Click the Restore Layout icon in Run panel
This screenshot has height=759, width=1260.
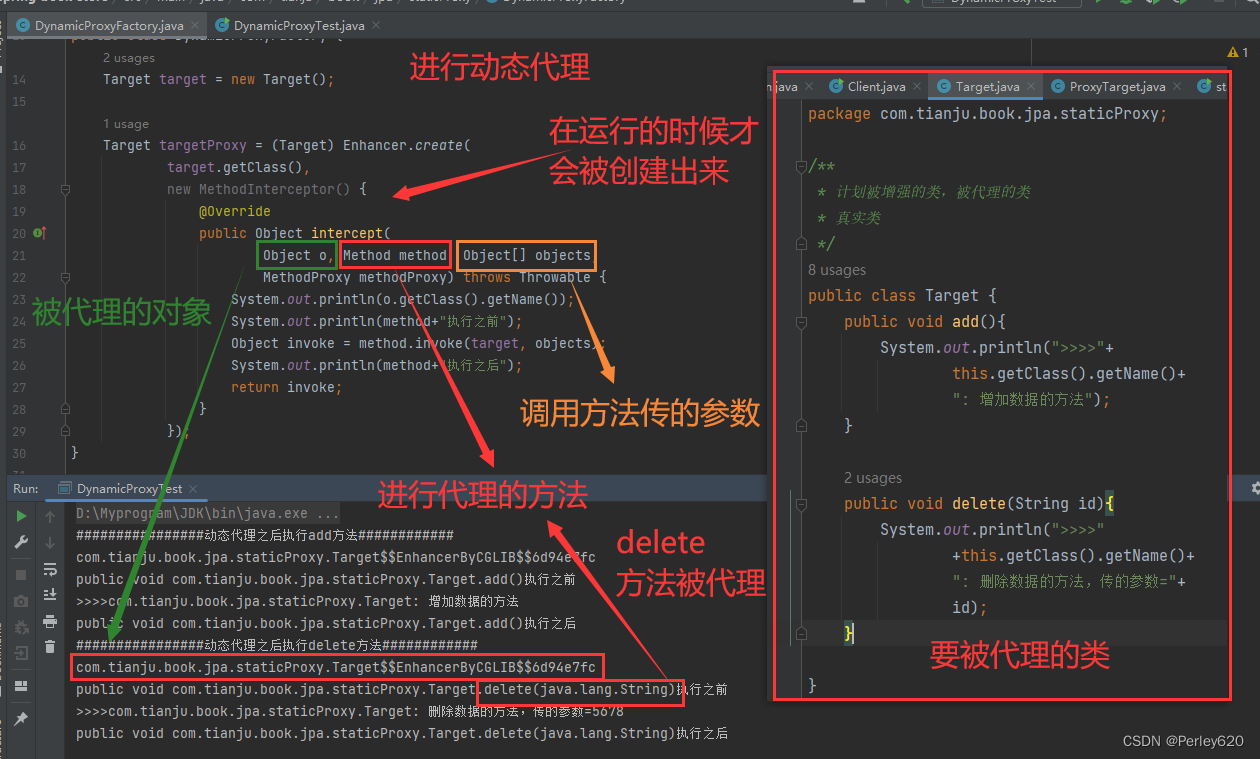coord(21,686)
